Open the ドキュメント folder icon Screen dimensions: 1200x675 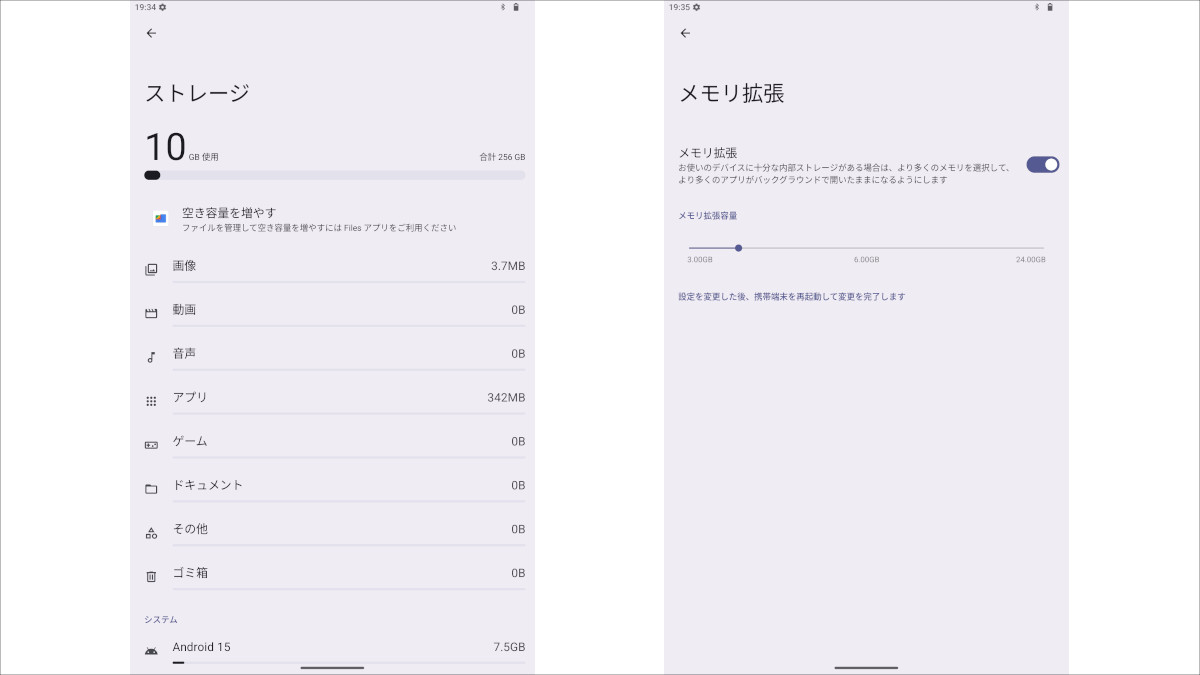[151, 485]
